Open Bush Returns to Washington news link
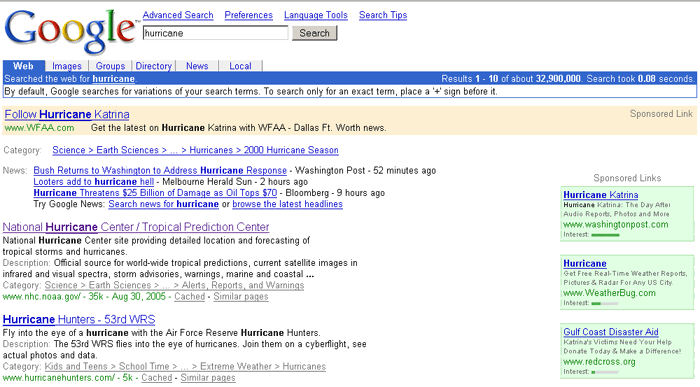This screenshot has height=387, width=700. 160,171
